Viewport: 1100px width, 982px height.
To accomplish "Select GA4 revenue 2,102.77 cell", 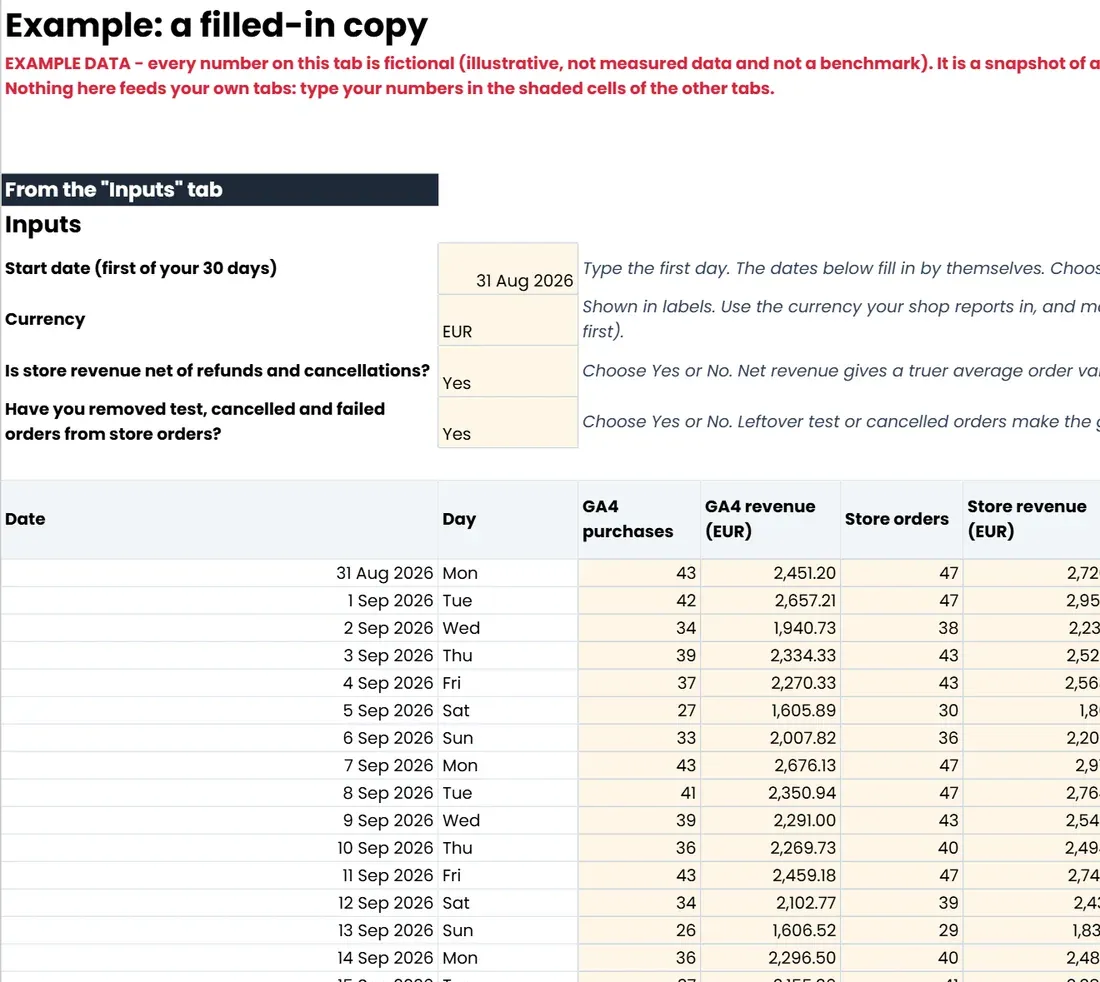I will (770, 903).
